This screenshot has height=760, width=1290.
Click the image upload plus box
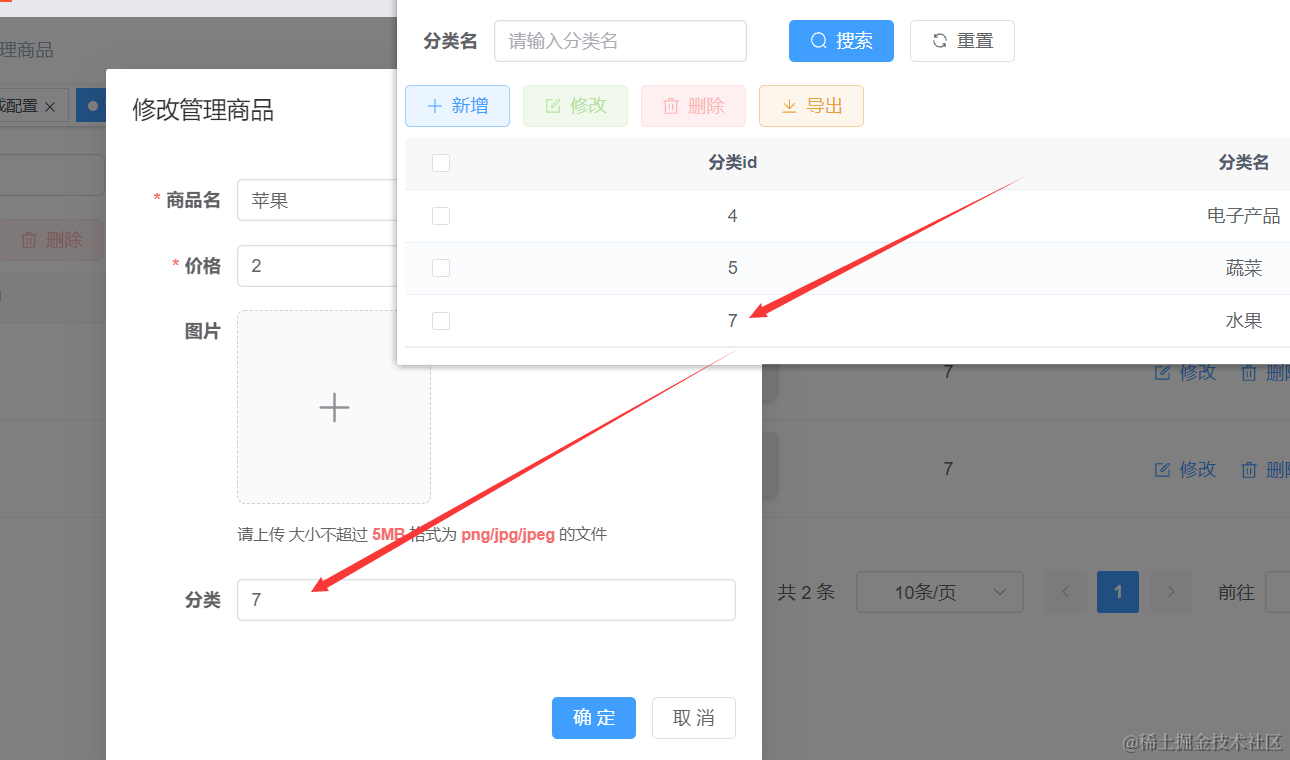pos(334,407)
